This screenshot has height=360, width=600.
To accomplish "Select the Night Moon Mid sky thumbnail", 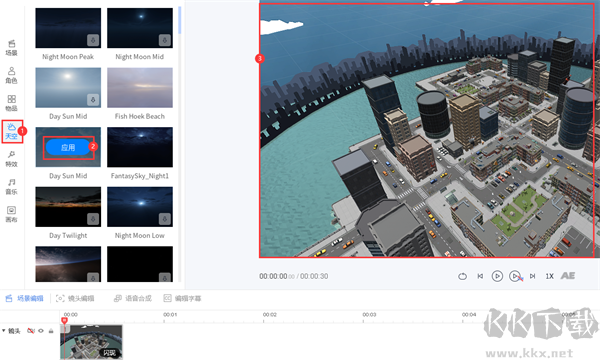I will (x=140, y=28).
